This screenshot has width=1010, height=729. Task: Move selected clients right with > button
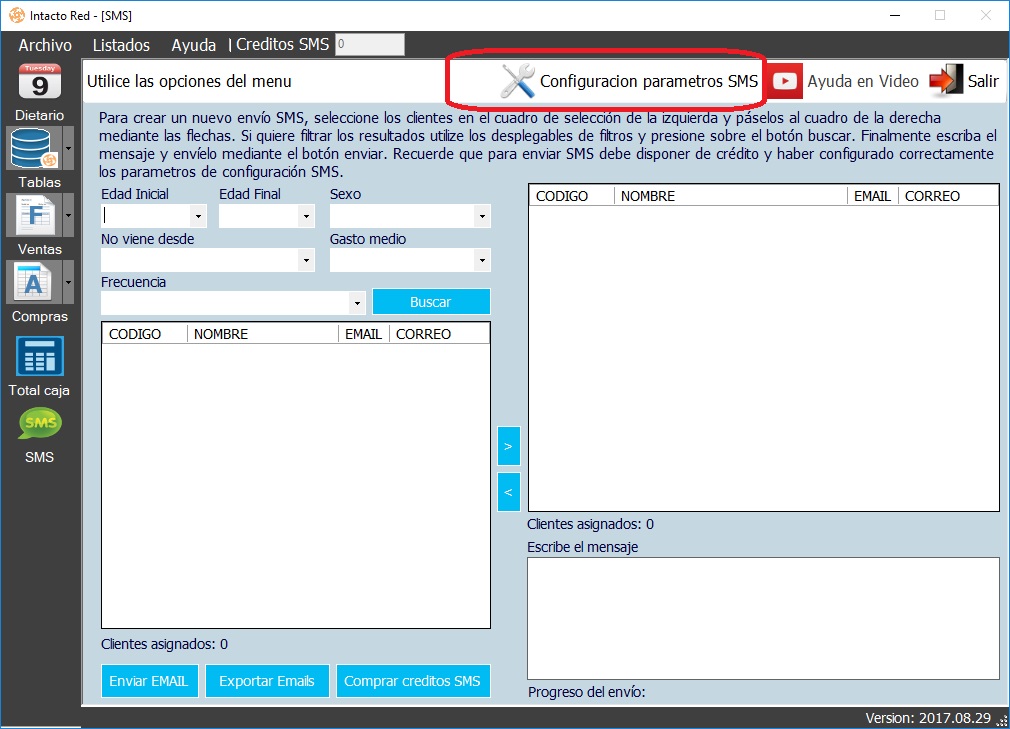[x=508, y=446]
